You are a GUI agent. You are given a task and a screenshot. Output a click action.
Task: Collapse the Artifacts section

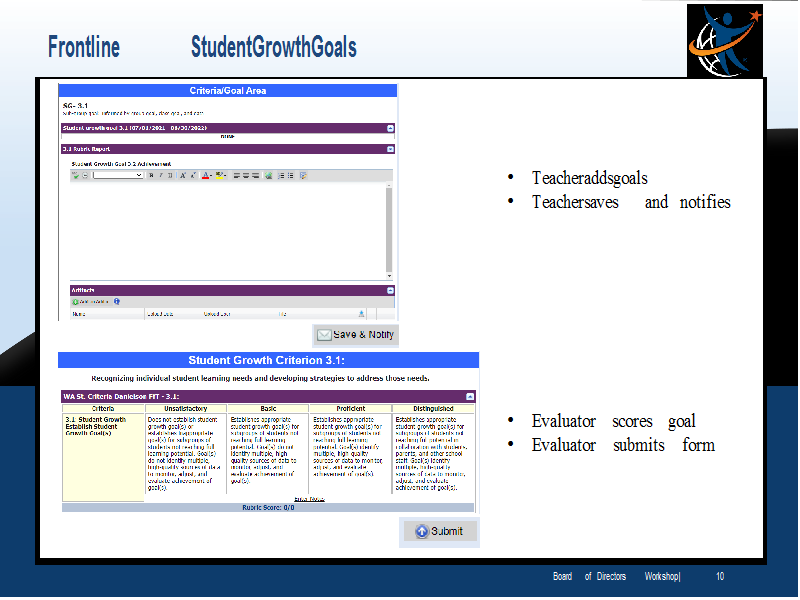[390, 290]
